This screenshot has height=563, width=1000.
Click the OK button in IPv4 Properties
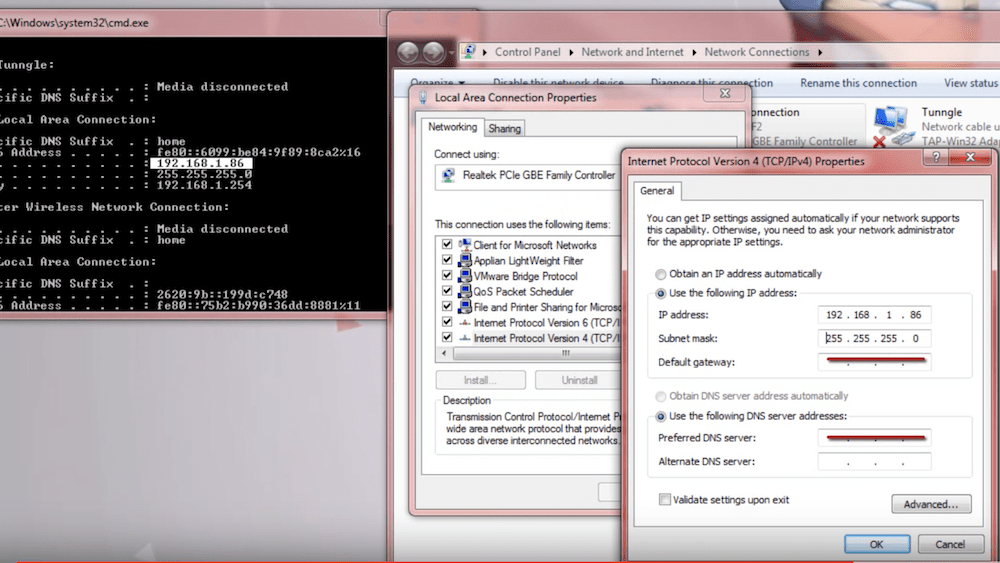[877, 545]
